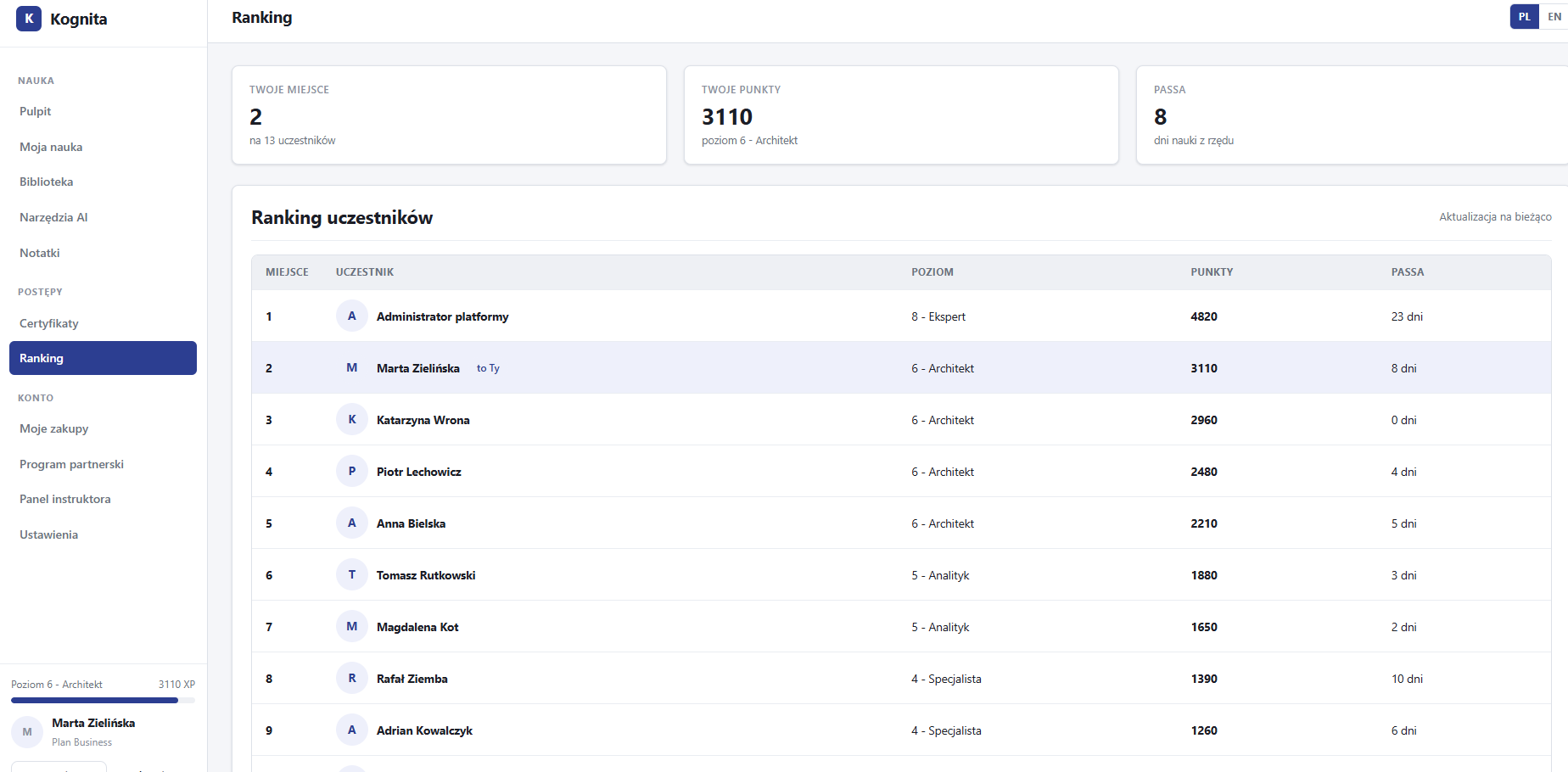Click points value 1880

coord(1204,575)
